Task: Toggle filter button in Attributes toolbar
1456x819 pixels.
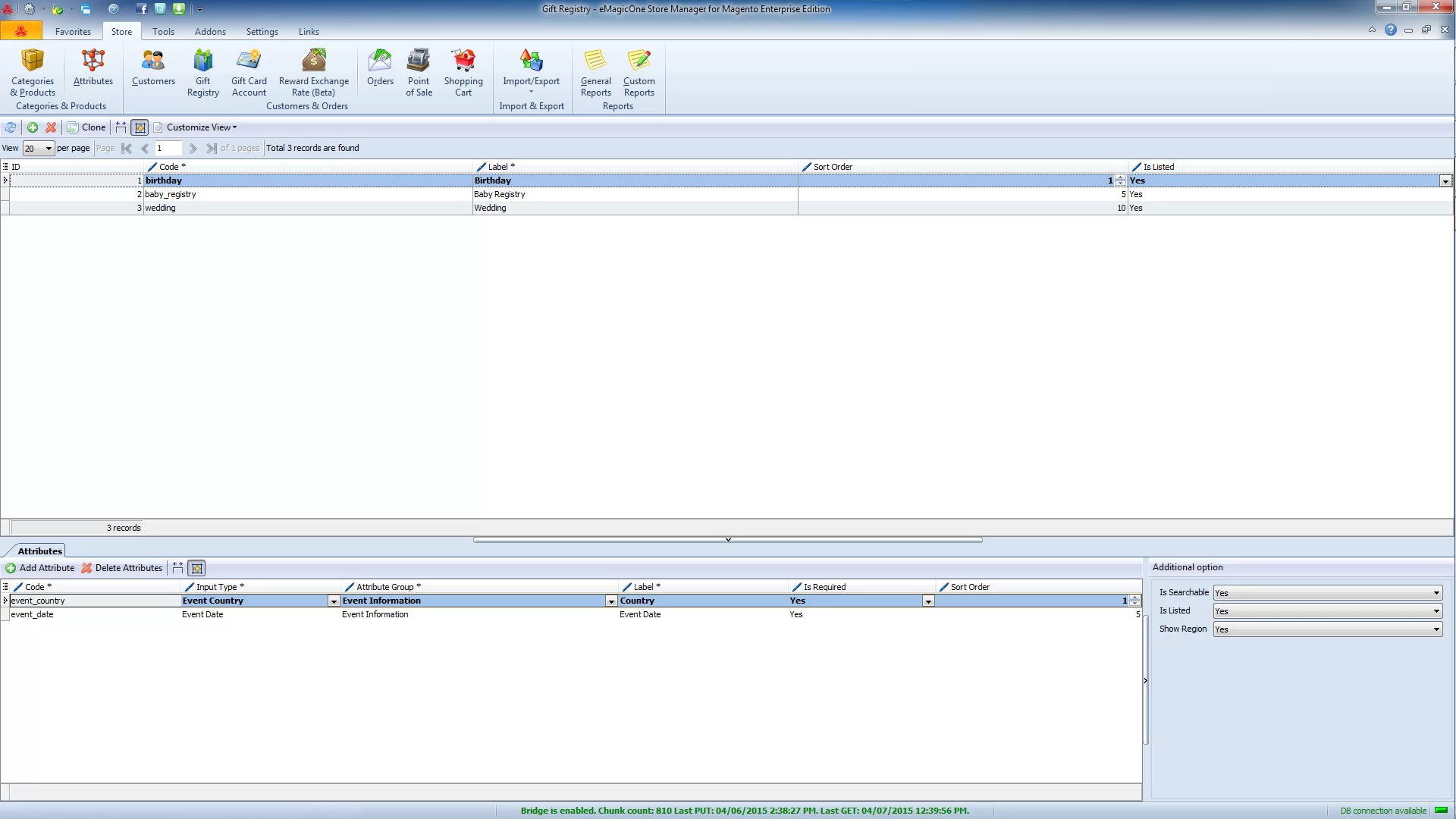Action: [x=197, y=568]
